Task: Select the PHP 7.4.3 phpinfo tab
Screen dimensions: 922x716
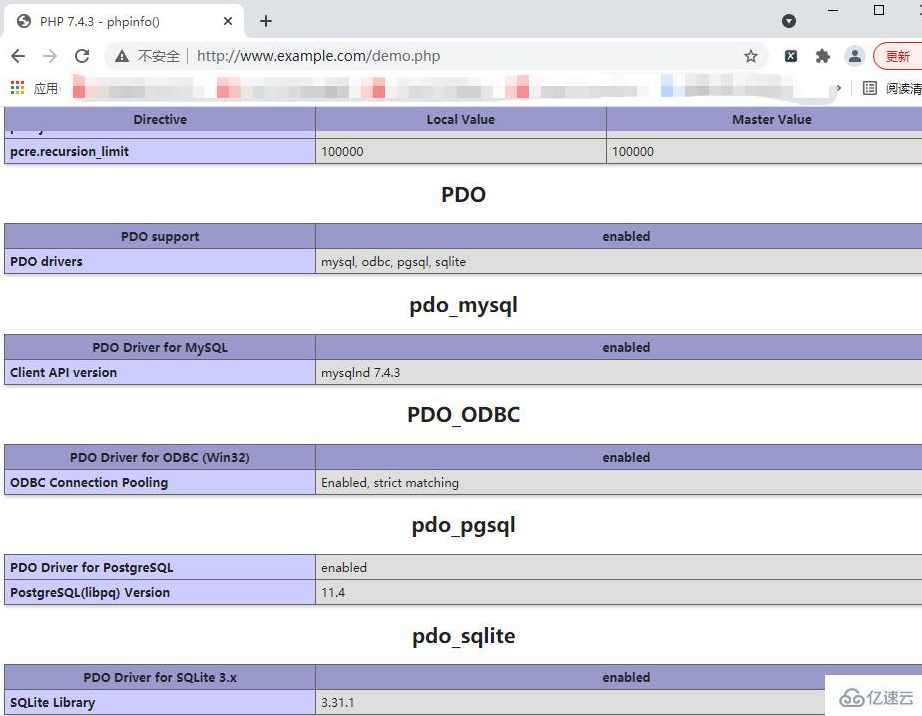Action: point(110,20)
